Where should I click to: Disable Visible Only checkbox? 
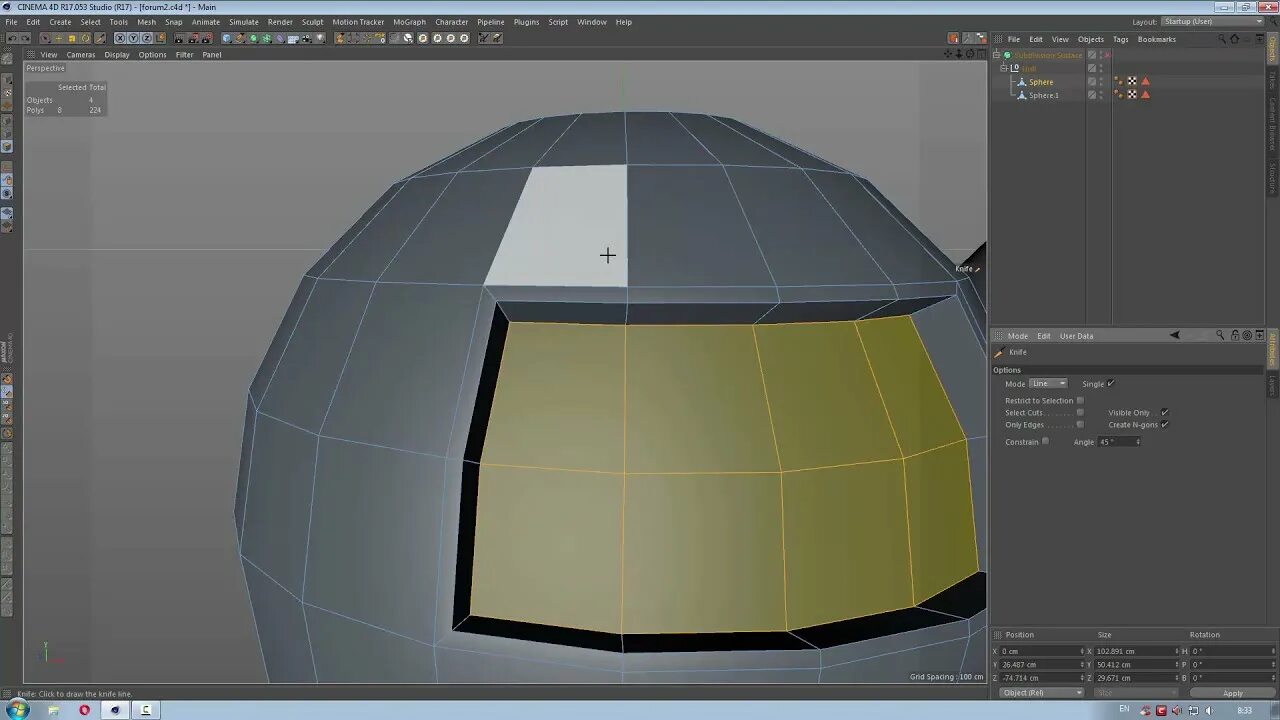[1165, 413]
